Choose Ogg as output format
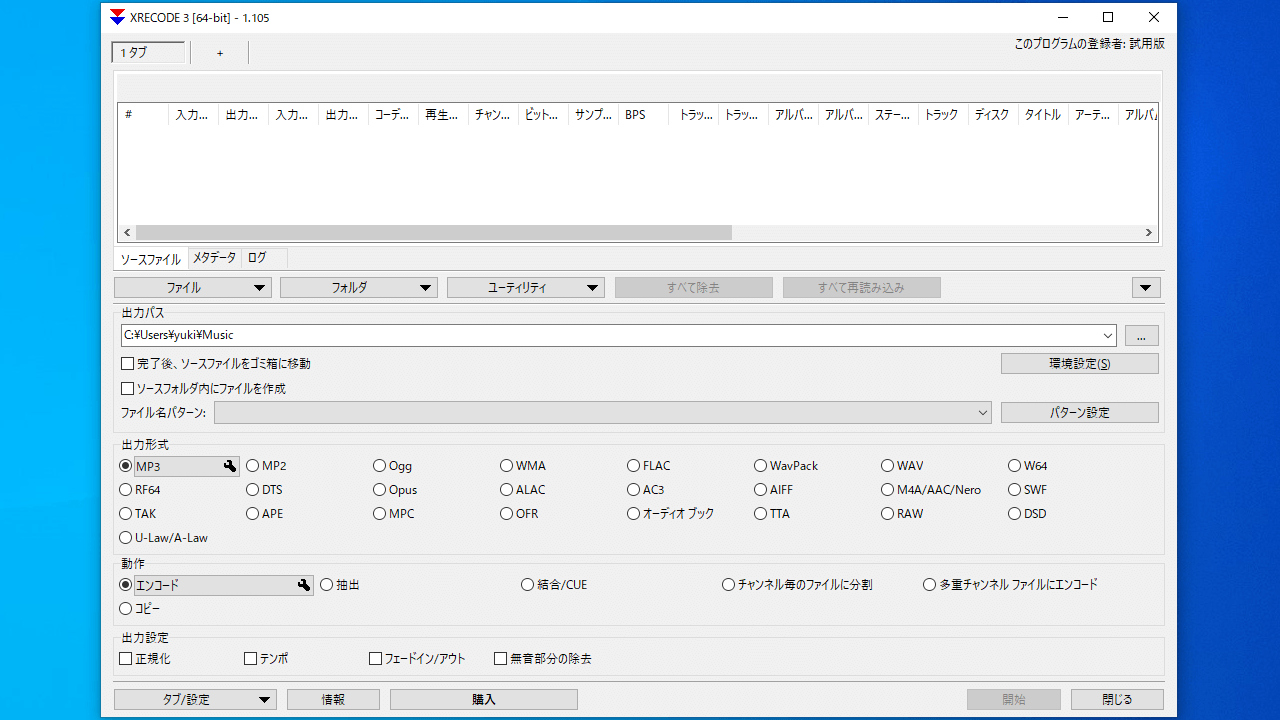1280x720 pixels. (392, 466)
